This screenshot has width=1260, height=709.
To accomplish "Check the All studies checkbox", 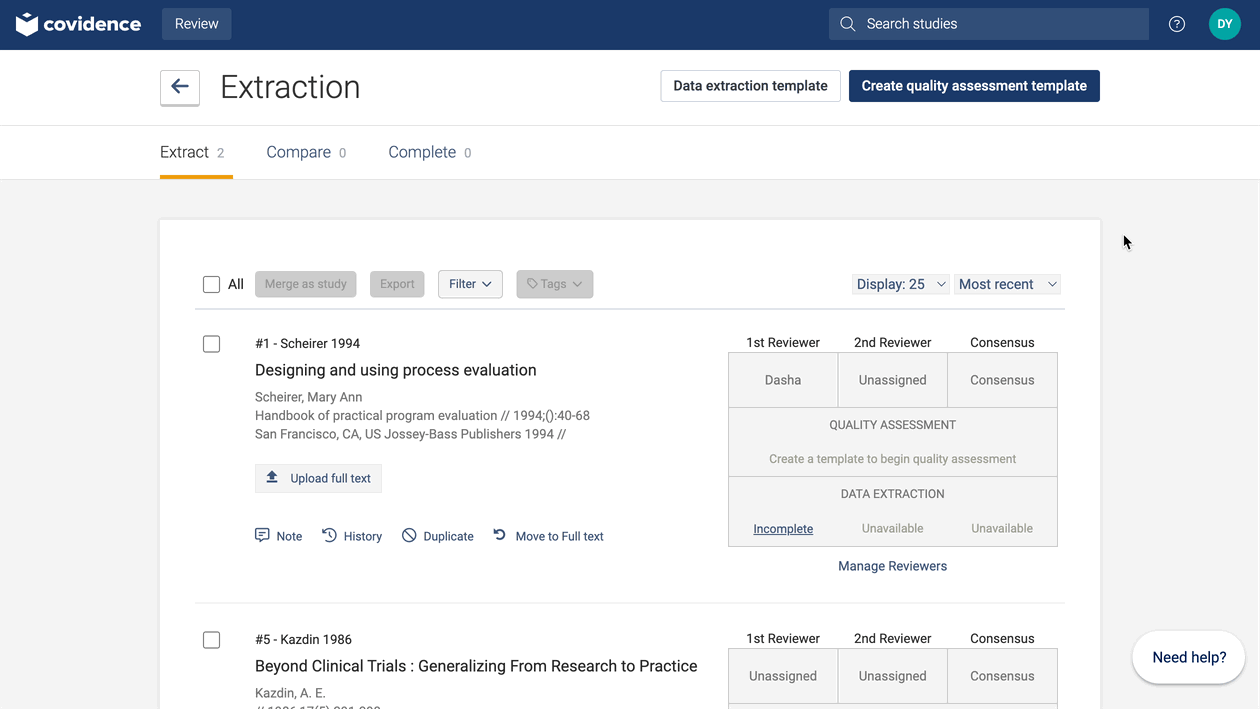I will (212, 284).
